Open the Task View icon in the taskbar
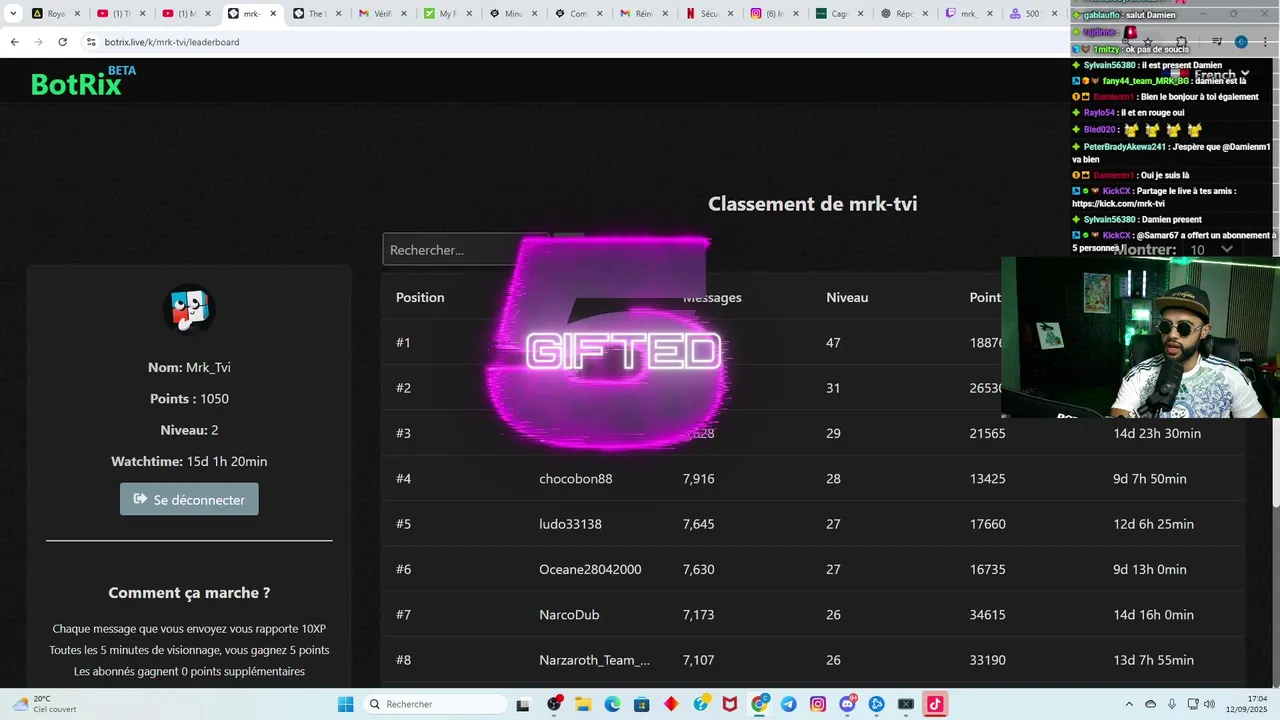Image resolution: width=1280 pixels, height=720 pixels. click(522, 704)
